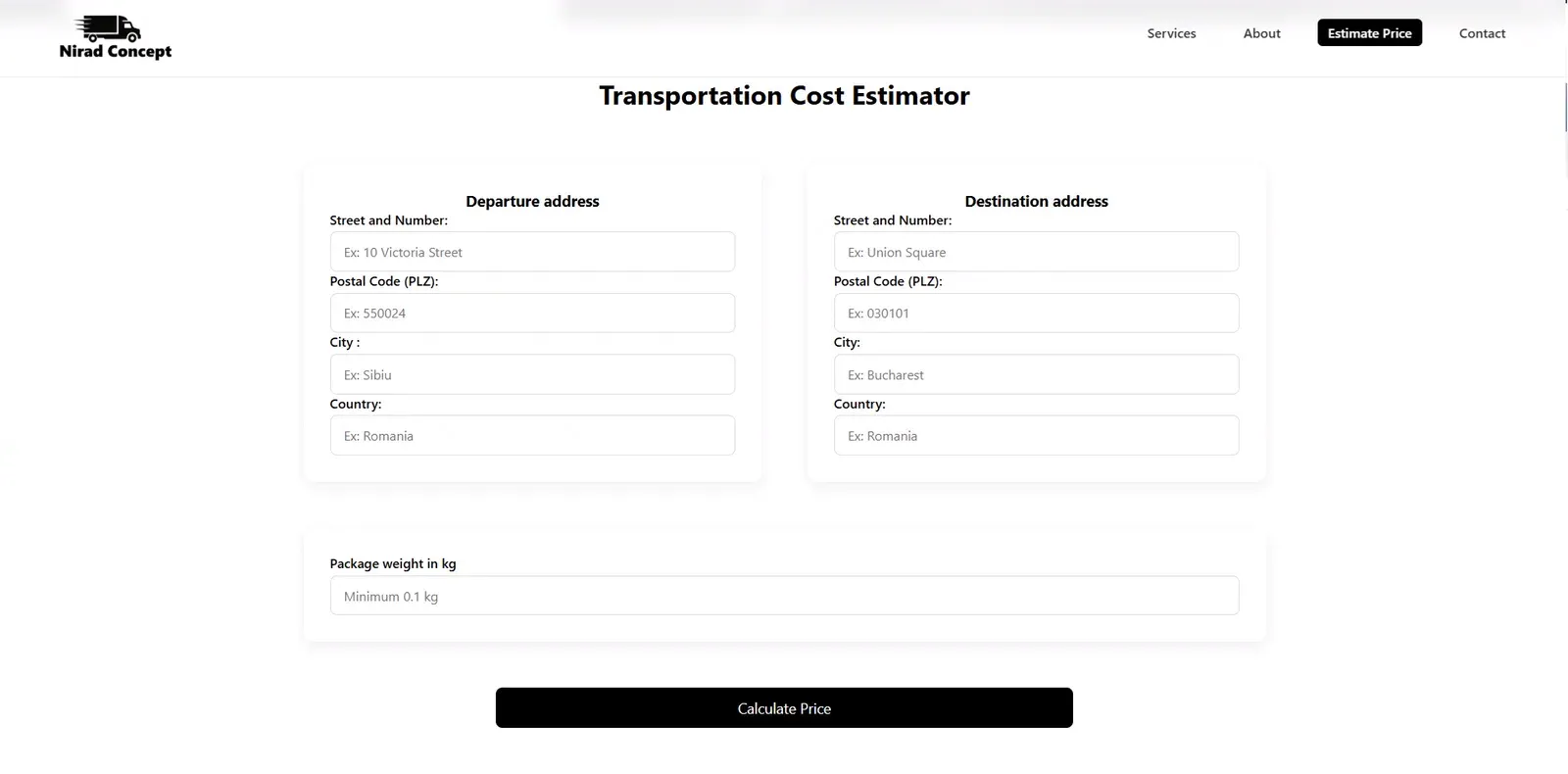1568x774 pixels.
Task: Focus the Package weight in kg field
Action: point(784,596)
